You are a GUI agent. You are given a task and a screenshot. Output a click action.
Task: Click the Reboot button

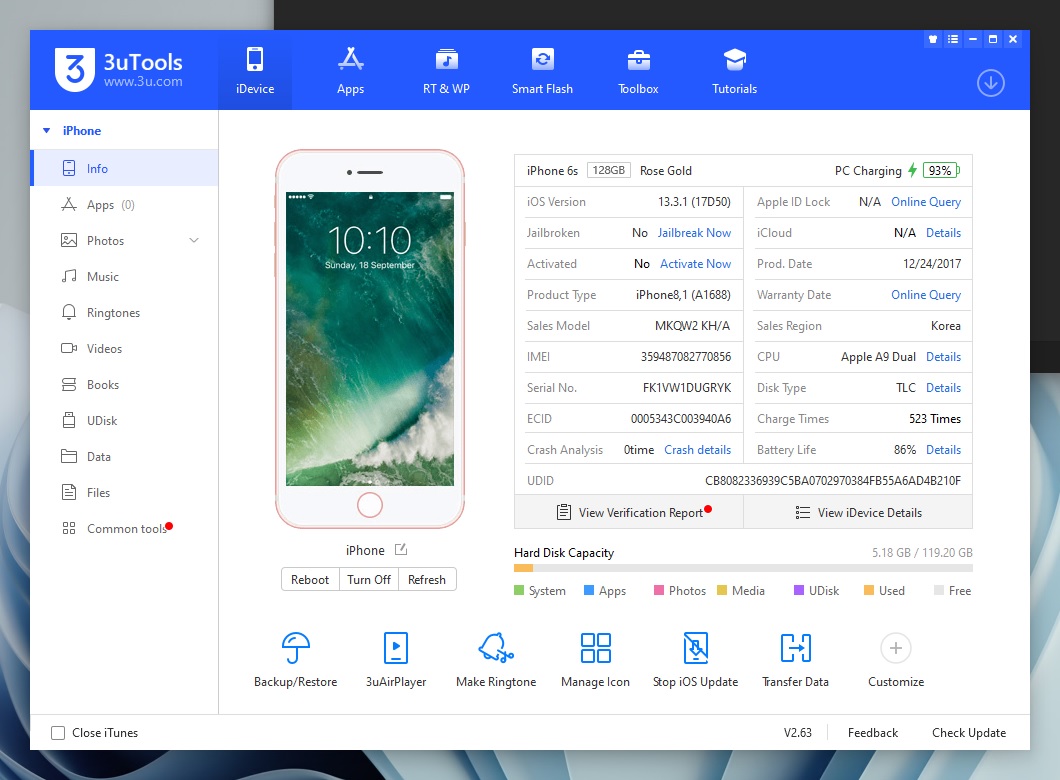coord(310,579)
